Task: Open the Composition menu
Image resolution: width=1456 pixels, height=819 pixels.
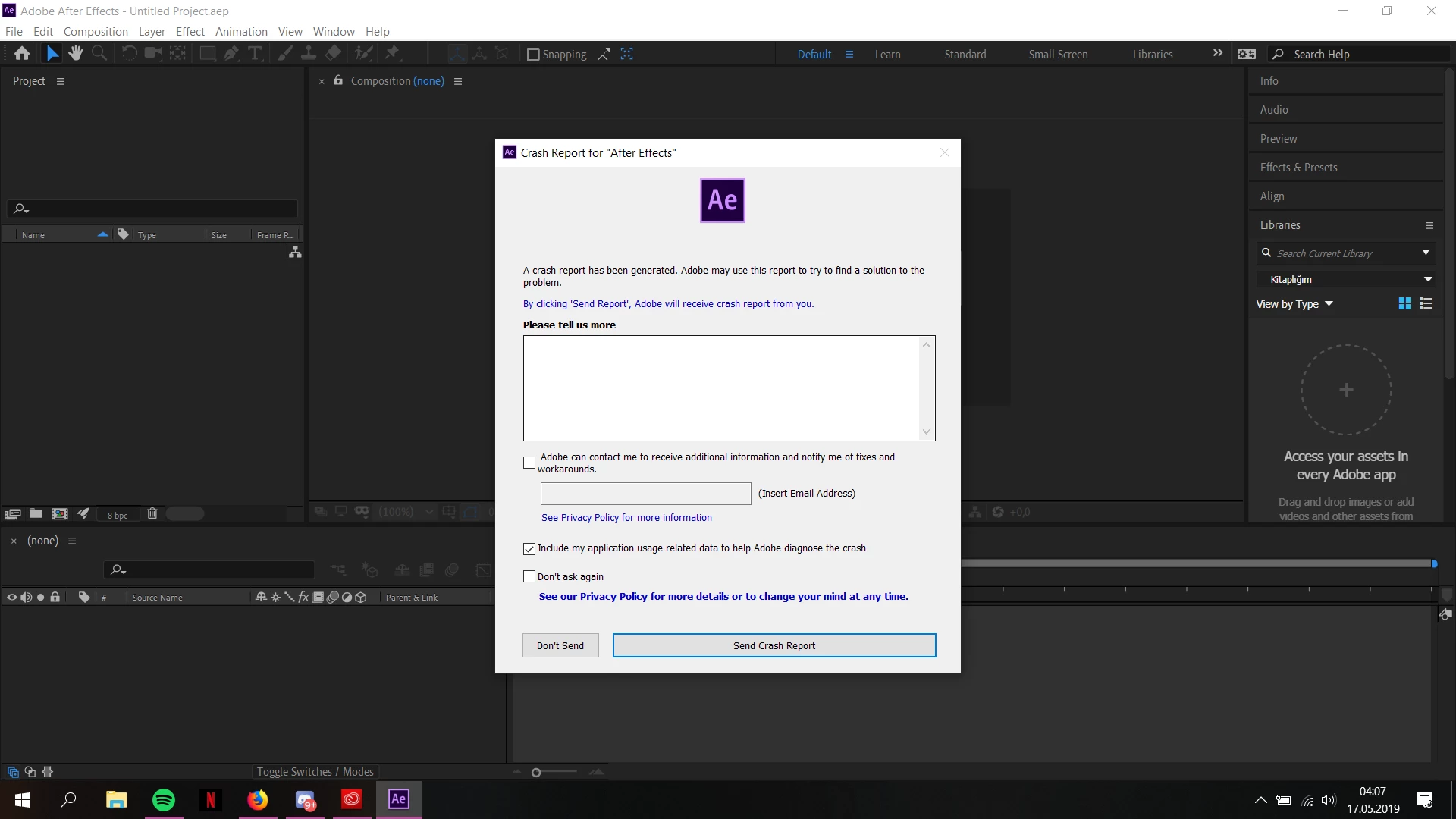Action: pyautogui.click(x=96, y=32)
